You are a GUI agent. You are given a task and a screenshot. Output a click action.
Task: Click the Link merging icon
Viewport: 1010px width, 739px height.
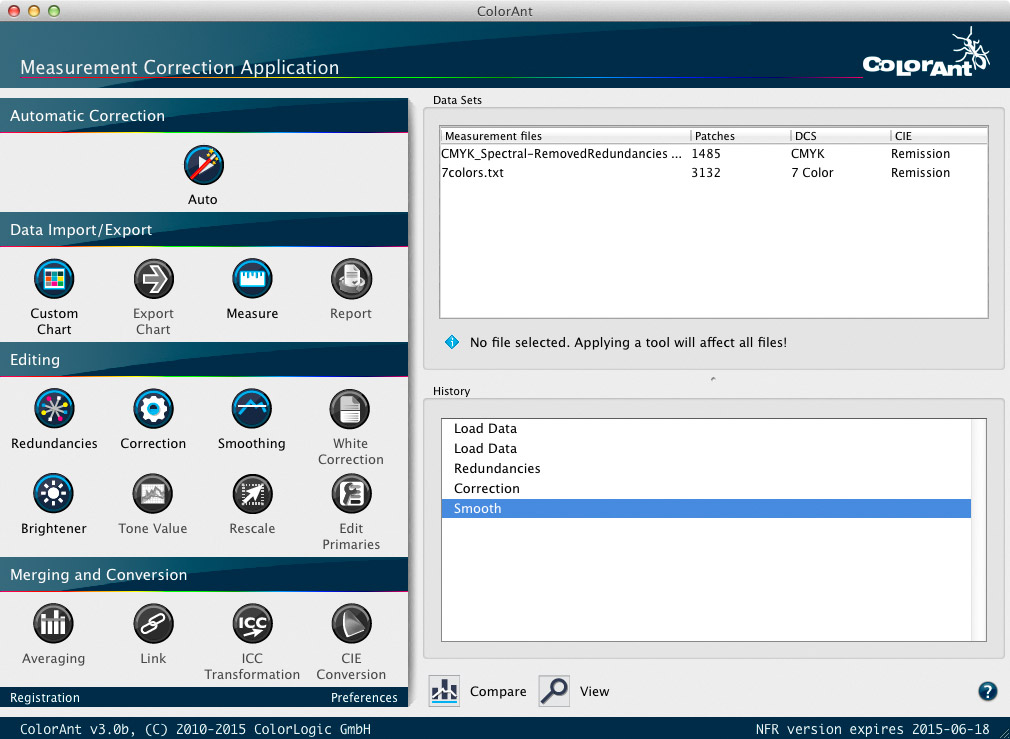153,624
